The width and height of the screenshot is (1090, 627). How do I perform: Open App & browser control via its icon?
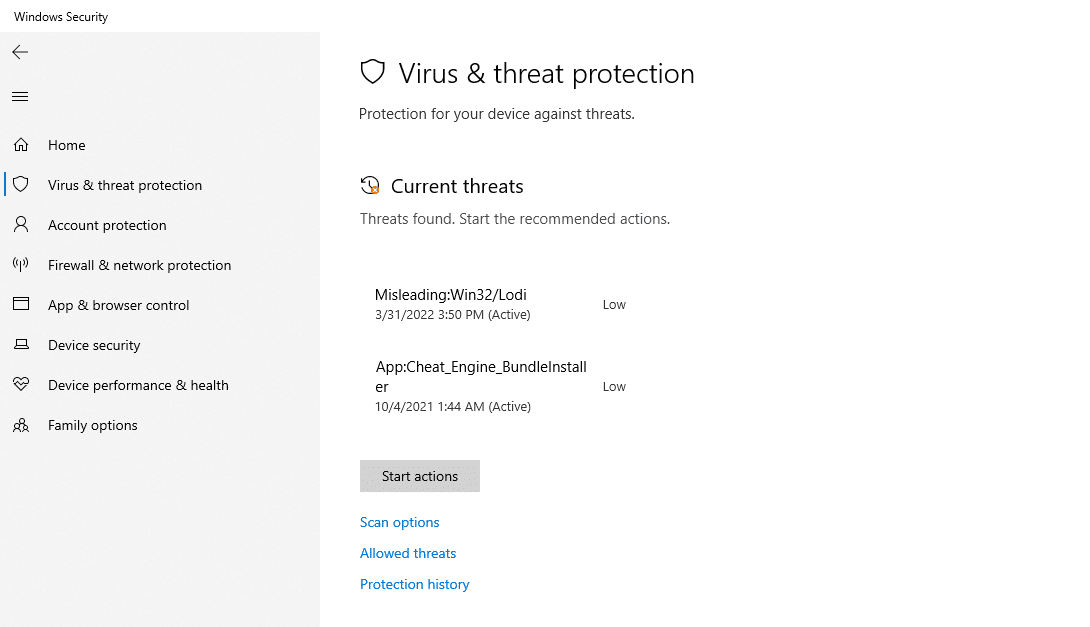(x=21, y=304)
